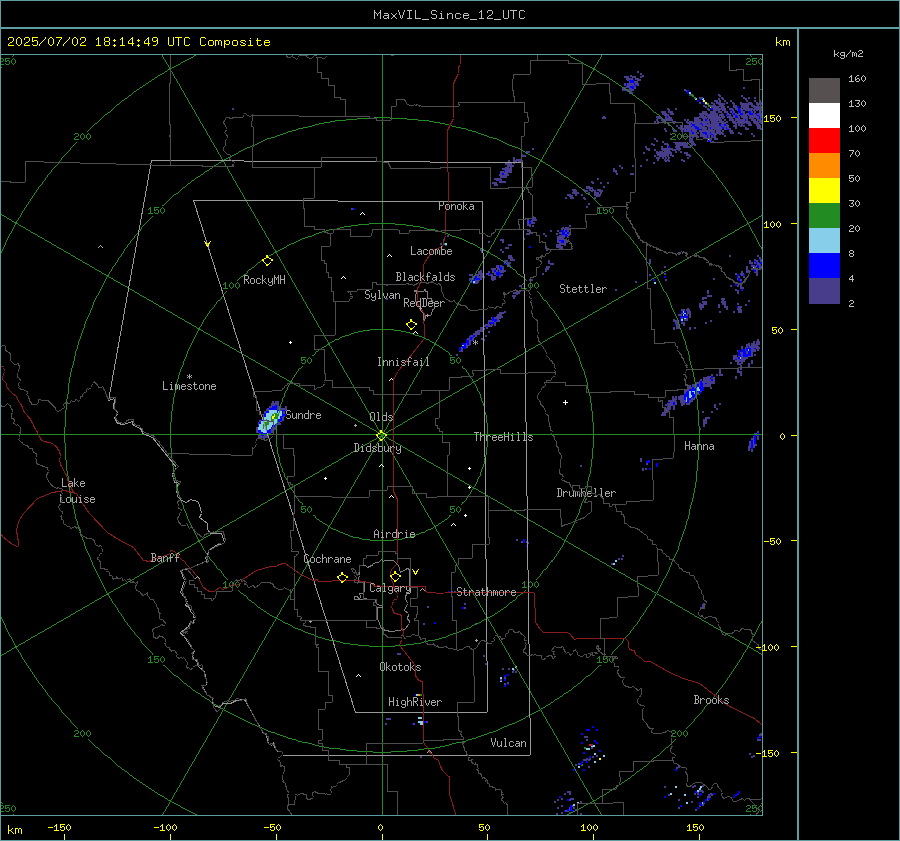
Task: Click the Lacombe town label
Action: coord(431,251)
